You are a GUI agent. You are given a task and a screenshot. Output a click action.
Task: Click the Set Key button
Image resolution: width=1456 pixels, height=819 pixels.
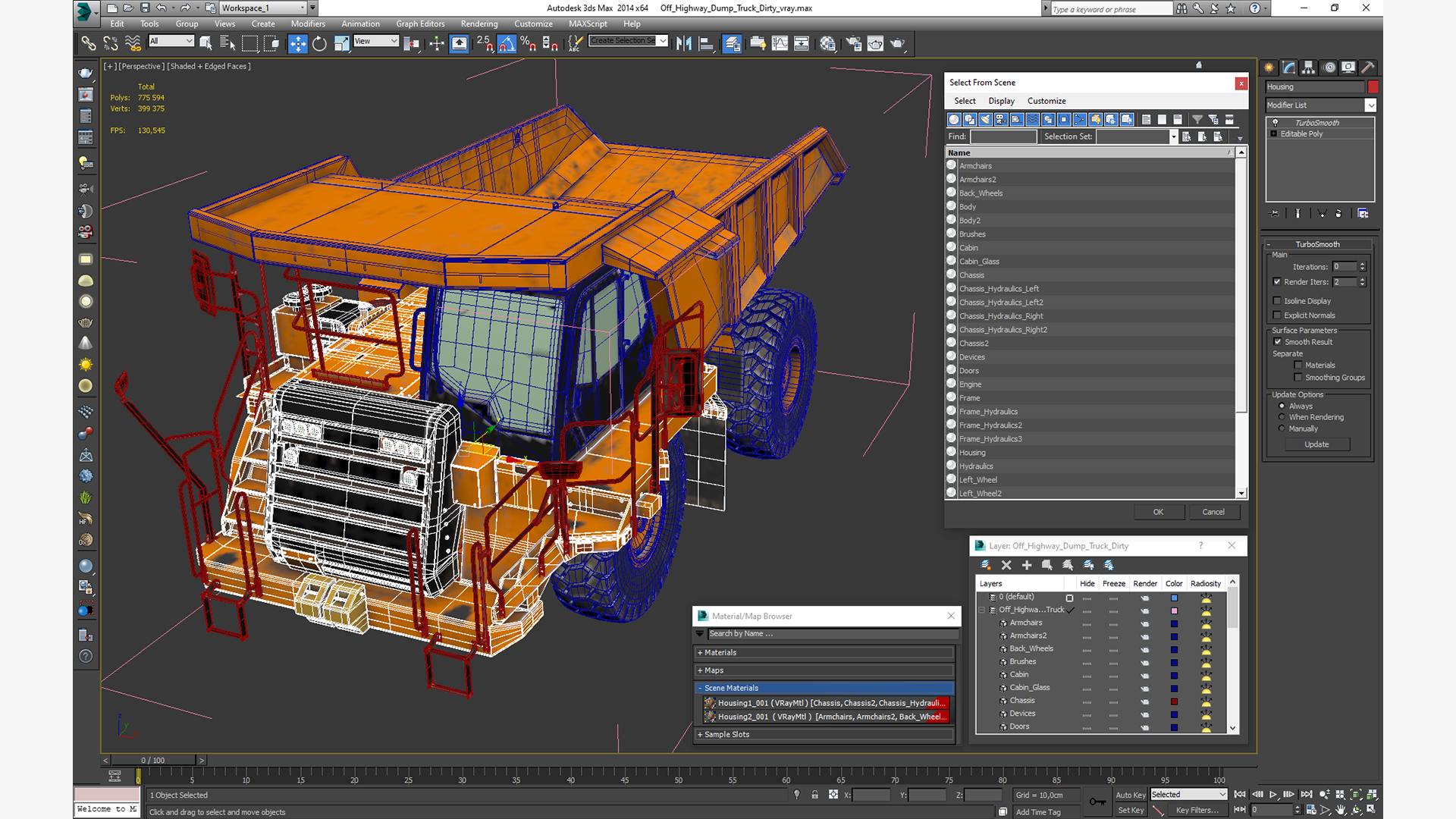tap(1130, 811)
